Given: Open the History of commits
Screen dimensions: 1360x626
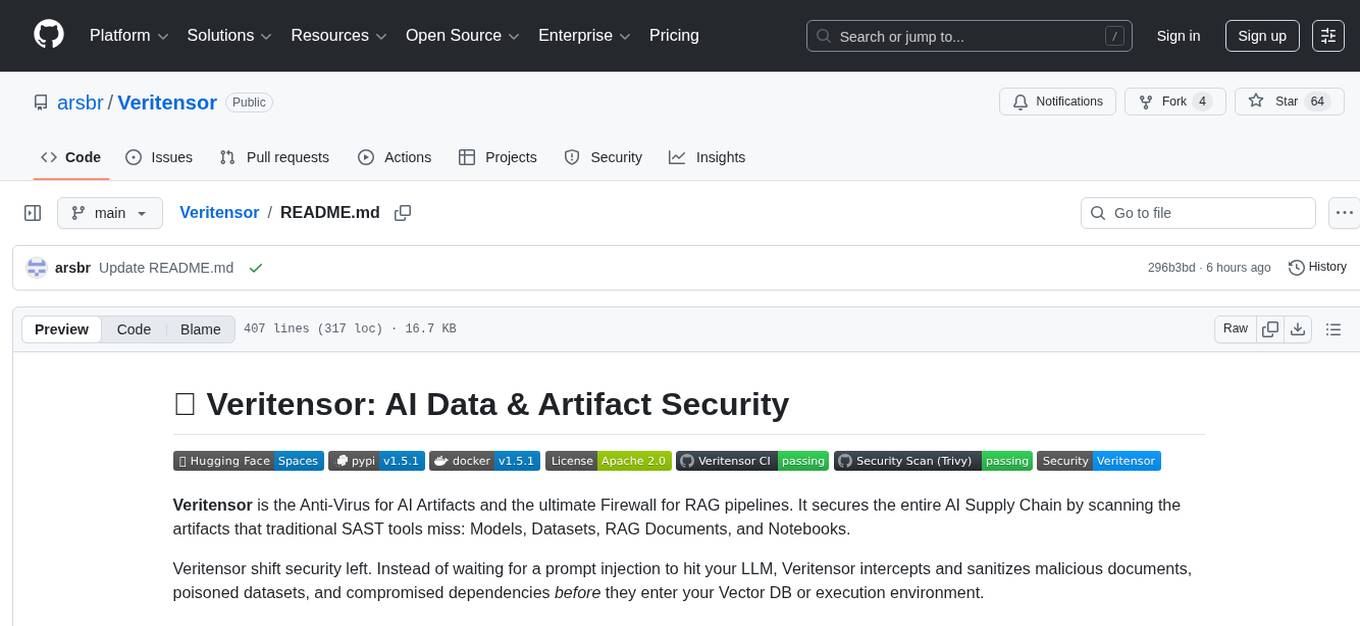Looking at the screenshot, I should pos(1317,267).
